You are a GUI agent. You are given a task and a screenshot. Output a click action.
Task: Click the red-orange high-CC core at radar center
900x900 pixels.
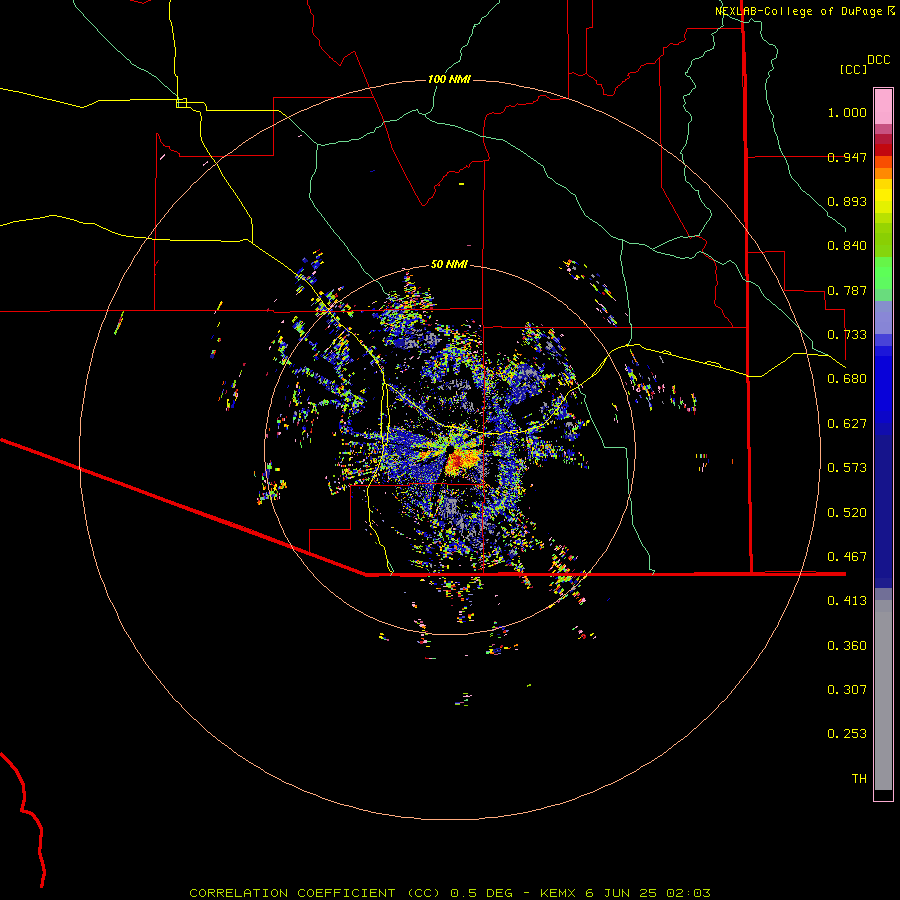coord(459,461)
